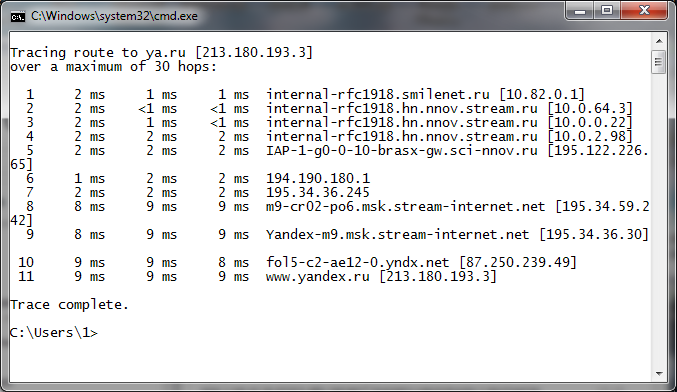Maximize the cmd.exe window
The image size is (677, 392).
click(x=607, y=10)
